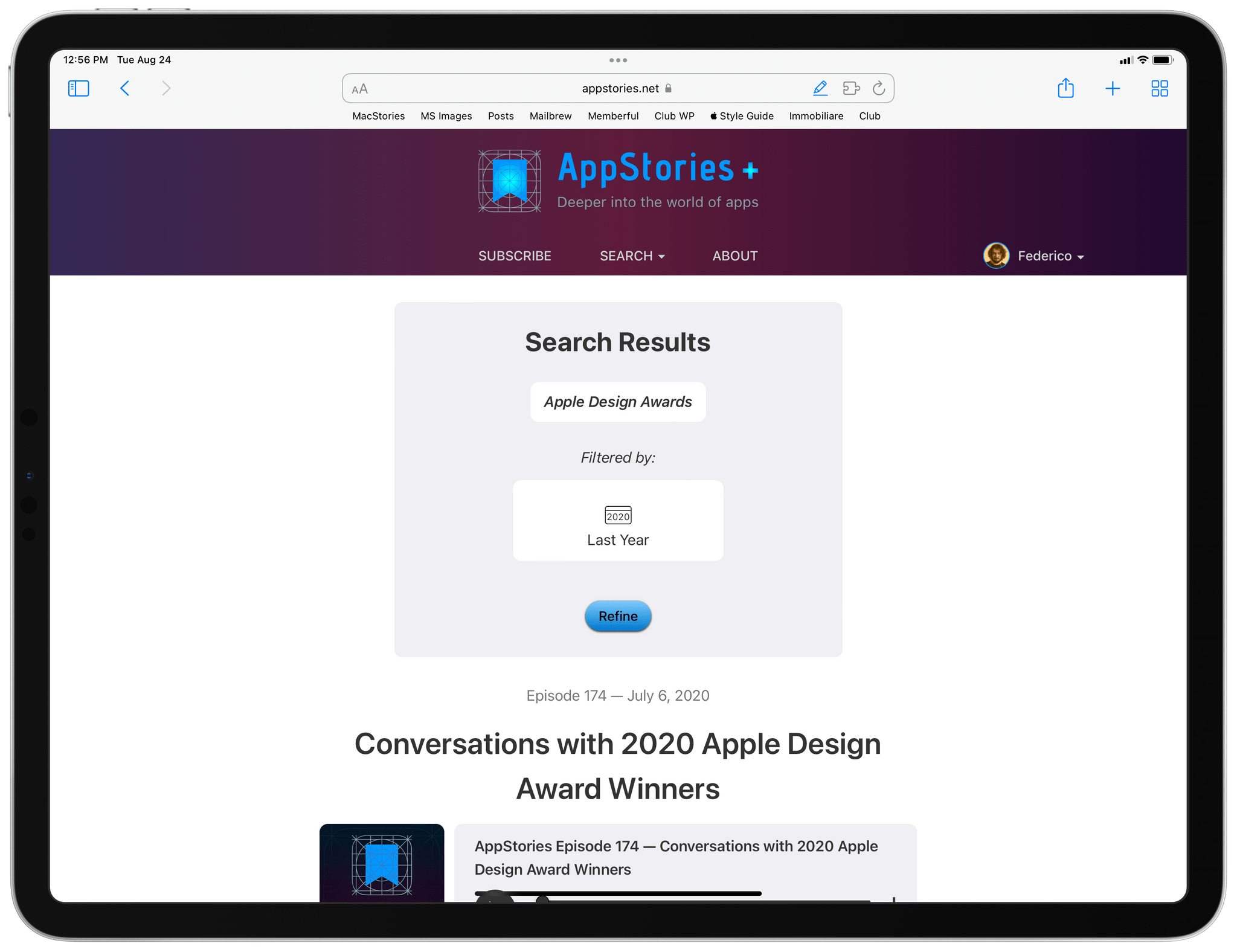Tap the battery status icon
The height and width of the screenshot is (952, 1237).
coord(1163,60)
